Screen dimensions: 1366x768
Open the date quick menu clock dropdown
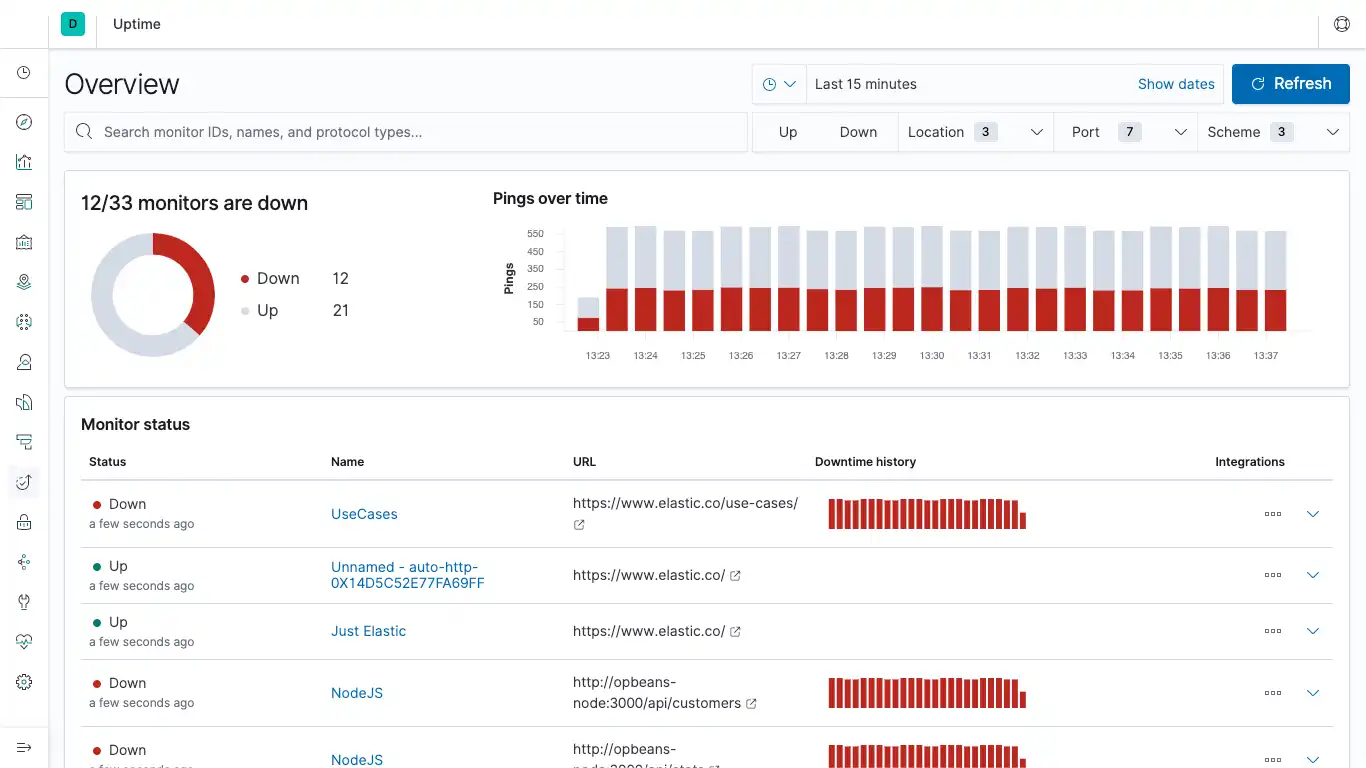pos(779,84)
